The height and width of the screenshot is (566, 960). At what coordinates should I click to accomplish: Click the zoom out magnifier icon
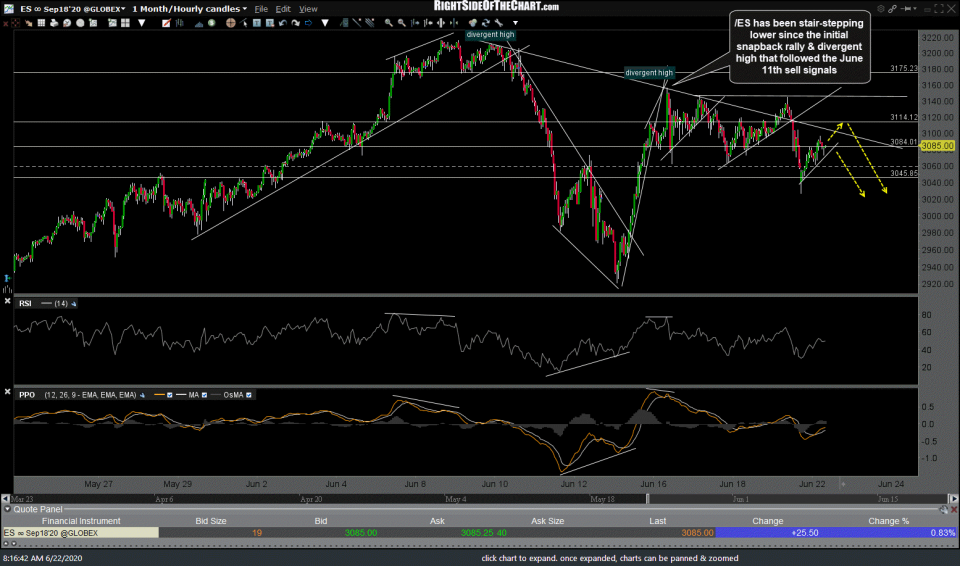(x=401, y=23)
